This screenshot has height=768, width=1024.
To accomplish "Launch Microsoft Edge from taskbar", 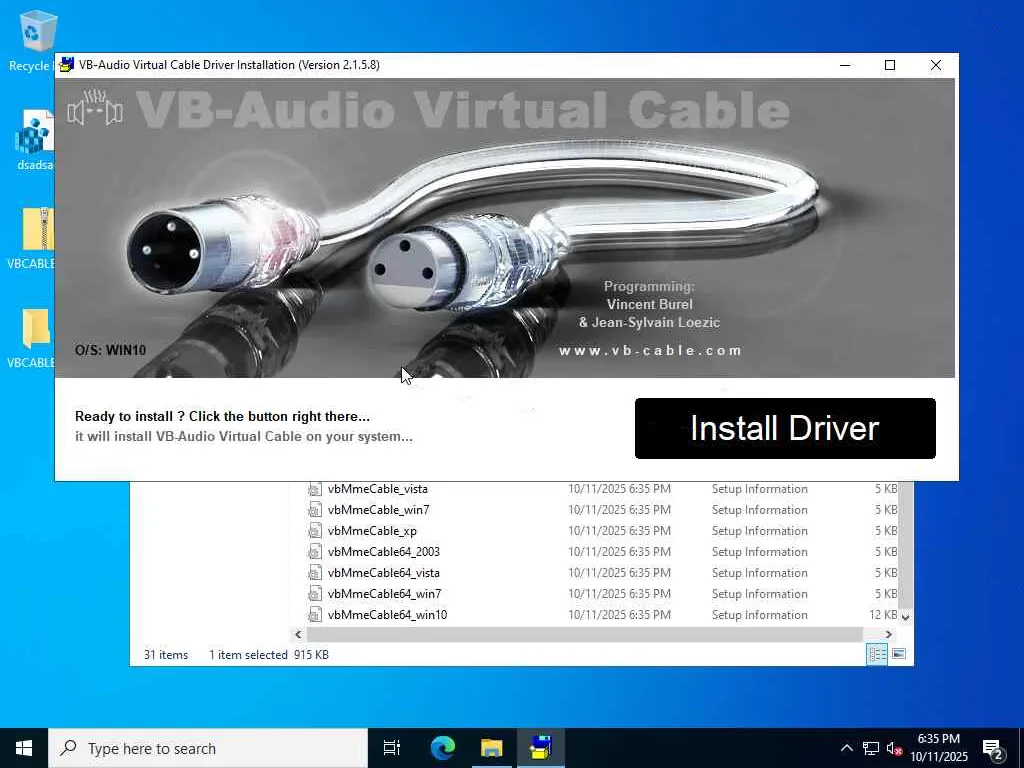I will click(442, 748).
